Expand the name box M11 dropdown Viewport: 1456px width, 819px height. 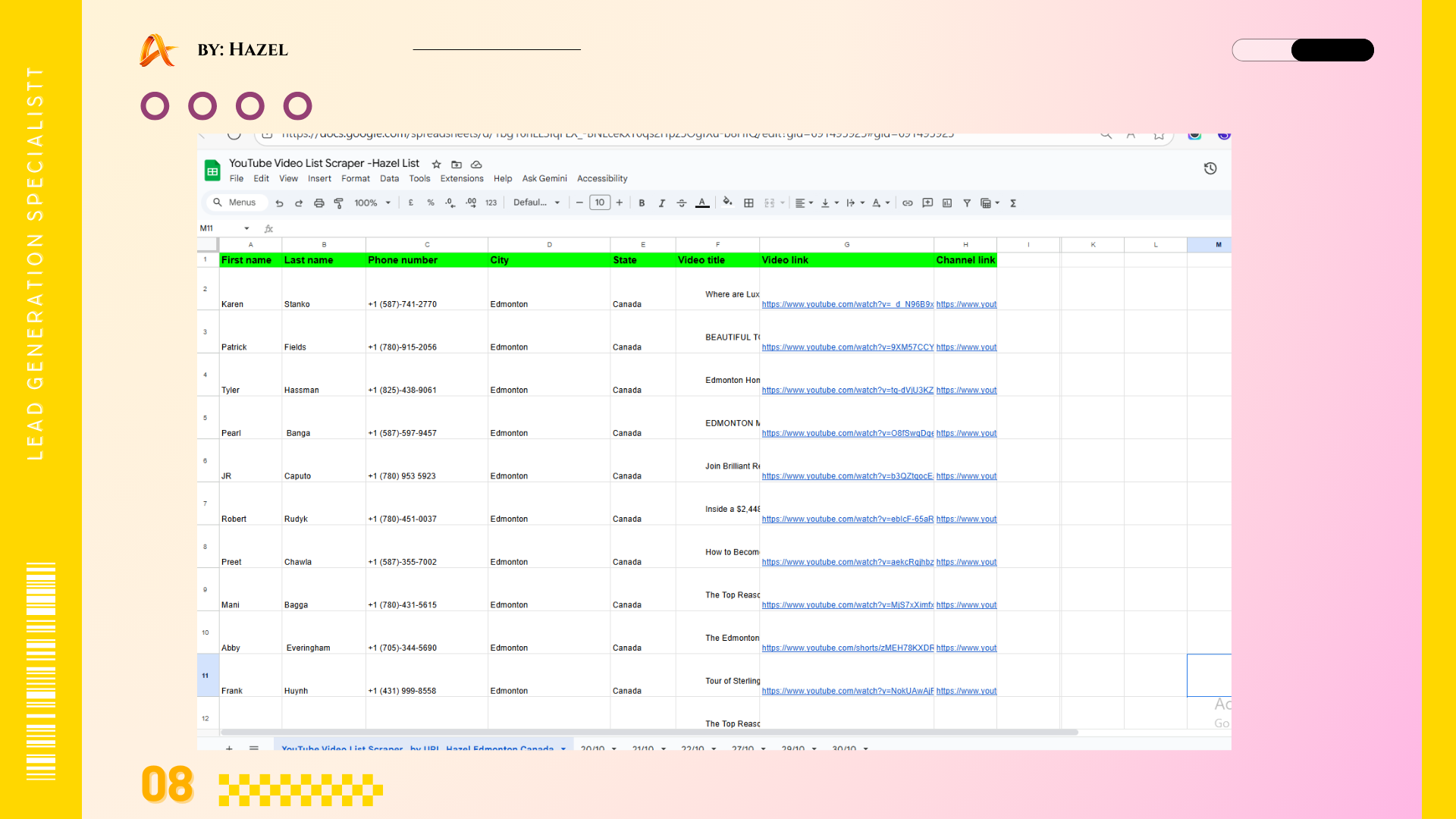[x=246, y=228]
